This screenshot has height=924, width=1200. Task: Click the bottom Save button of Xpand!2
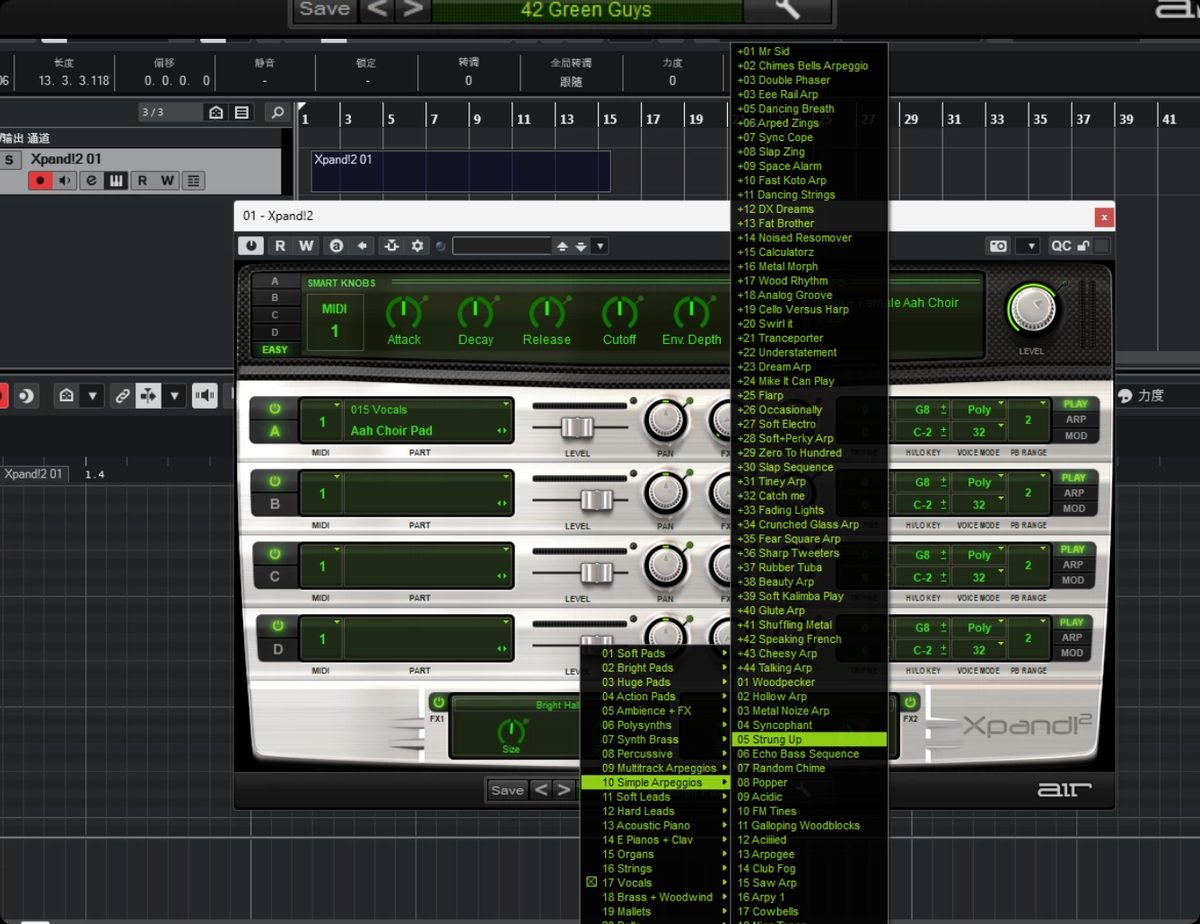coord(507,790)
